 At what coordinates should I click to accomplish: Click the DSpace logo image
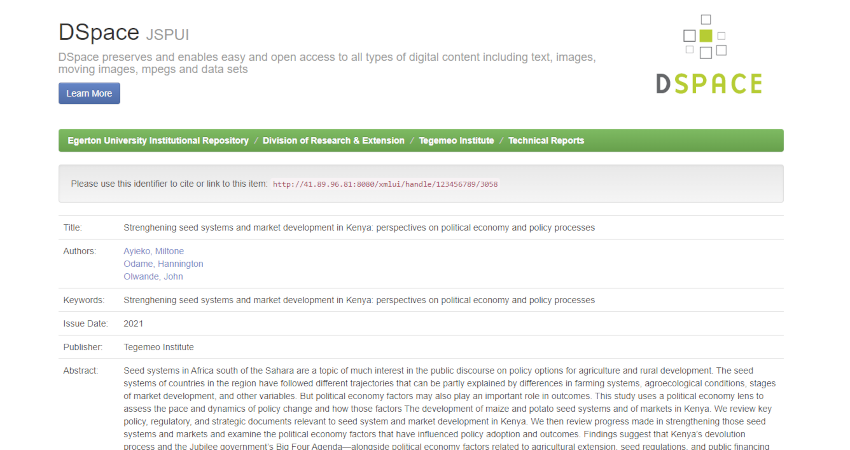709,54
